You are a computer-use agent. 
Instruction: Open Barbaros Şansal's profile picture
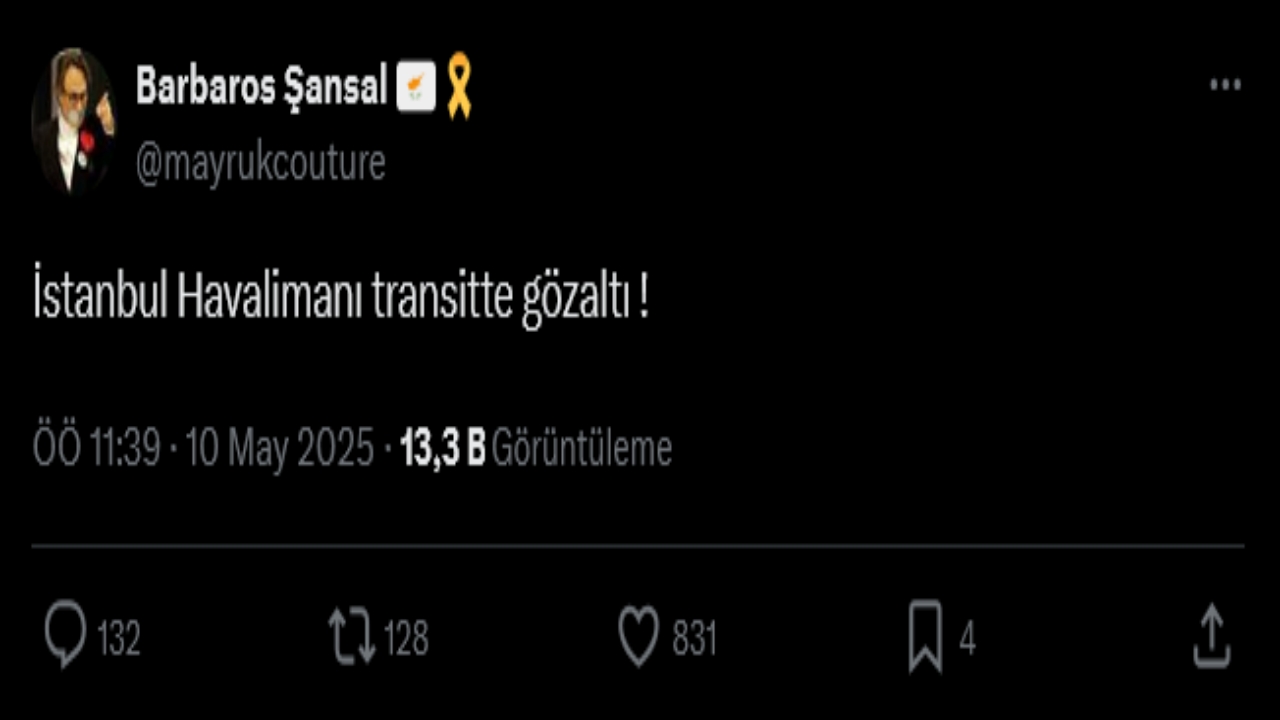pos(73,121)
